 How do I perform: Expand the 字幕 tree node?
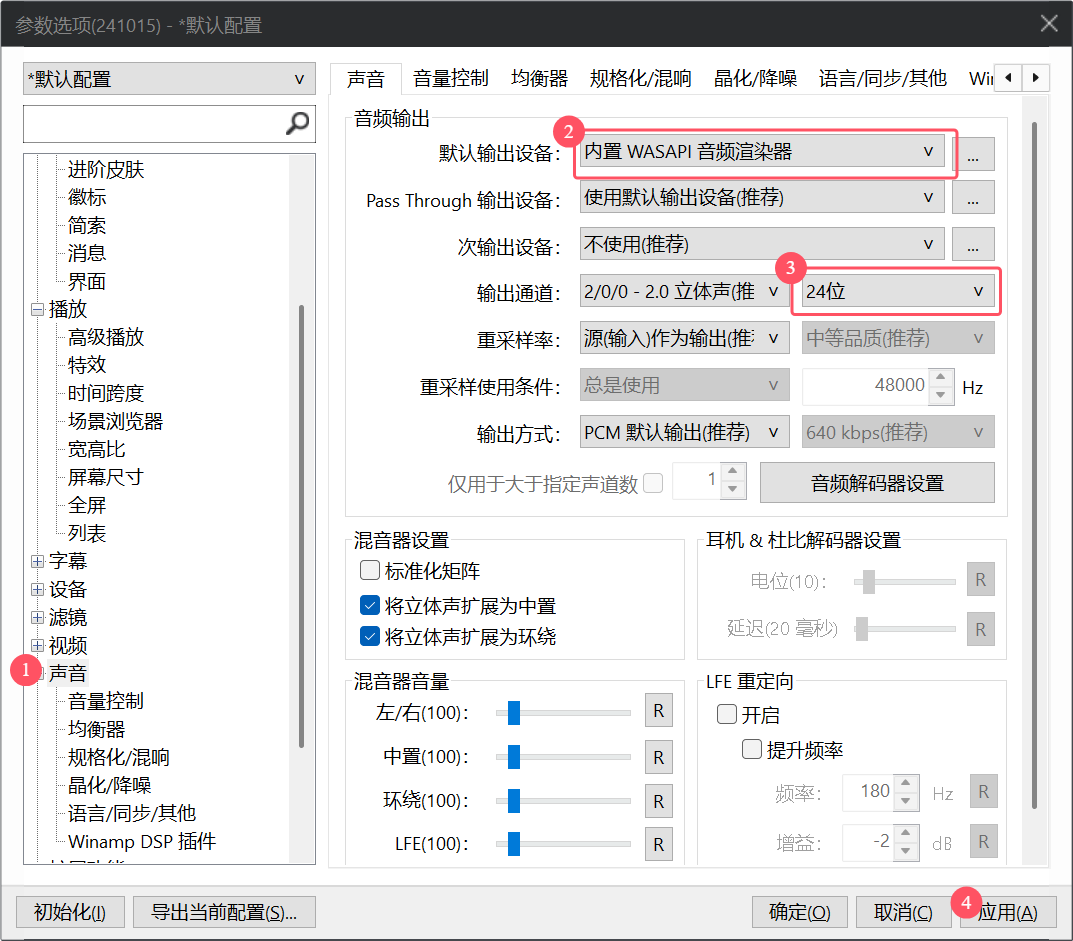(x=38, y=562)
